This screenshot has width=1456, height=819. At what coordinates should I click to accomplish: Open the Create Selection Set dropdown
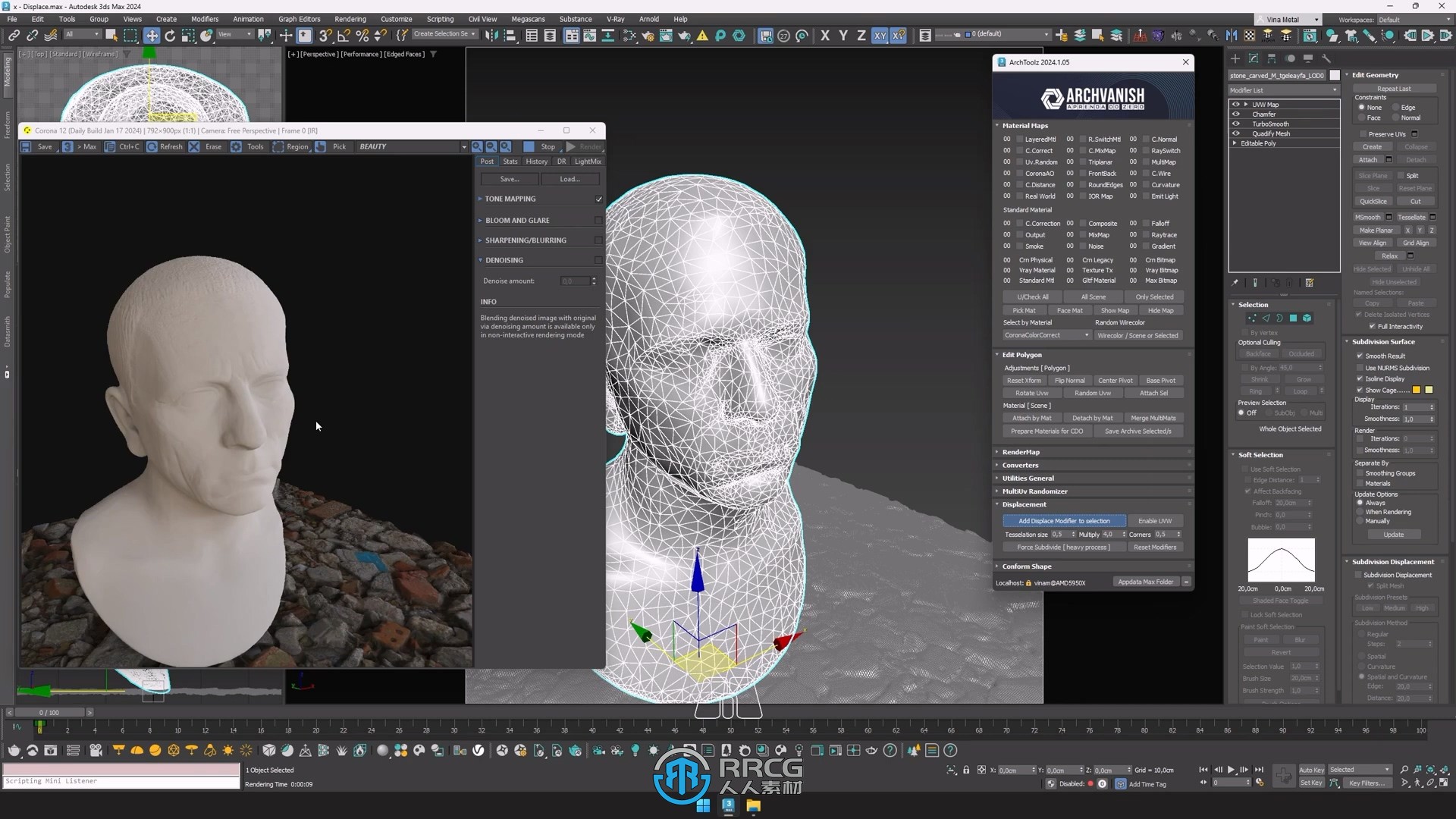point(445,34)
